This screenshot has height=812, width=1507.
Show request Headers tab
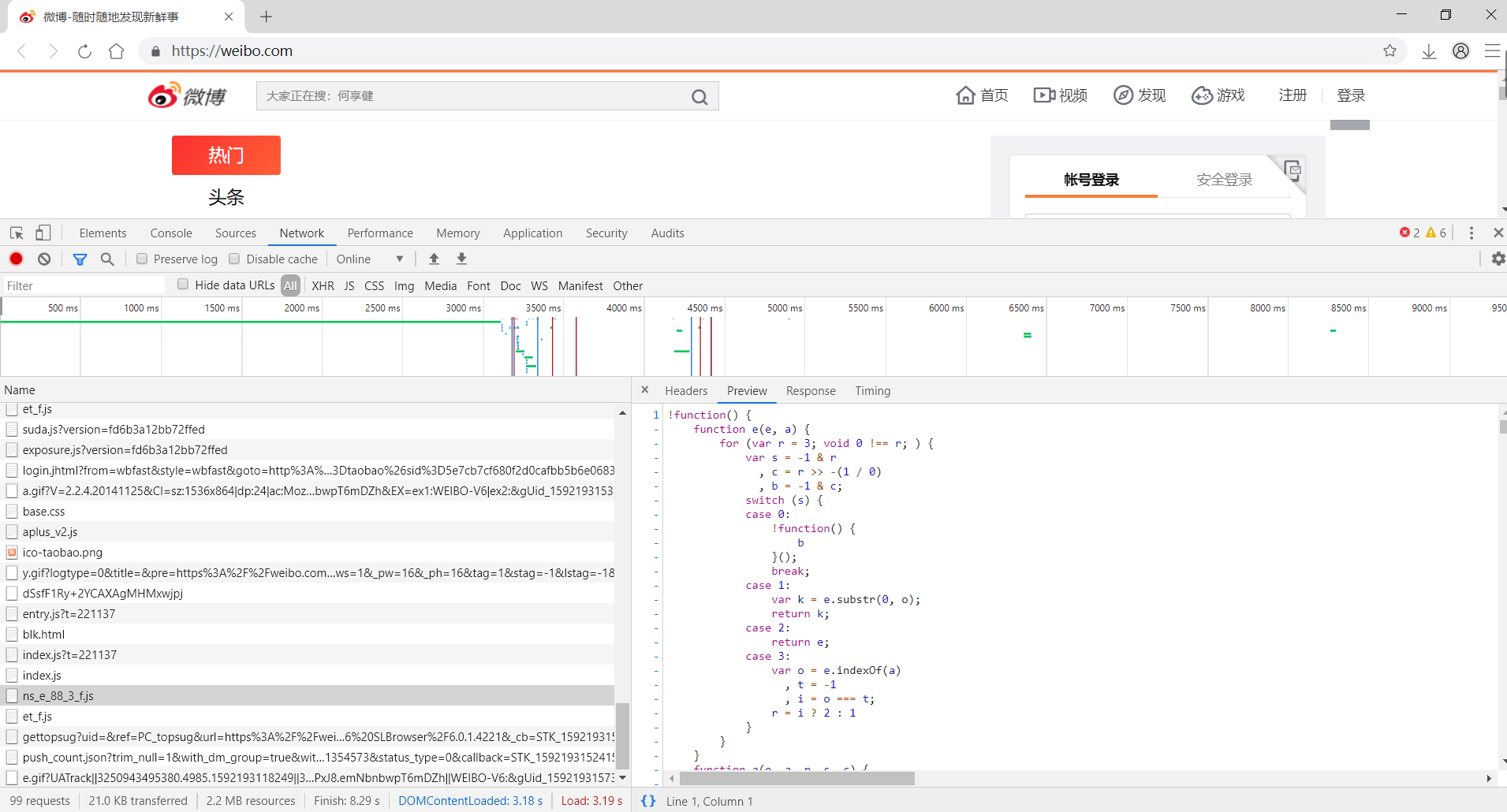686,391
